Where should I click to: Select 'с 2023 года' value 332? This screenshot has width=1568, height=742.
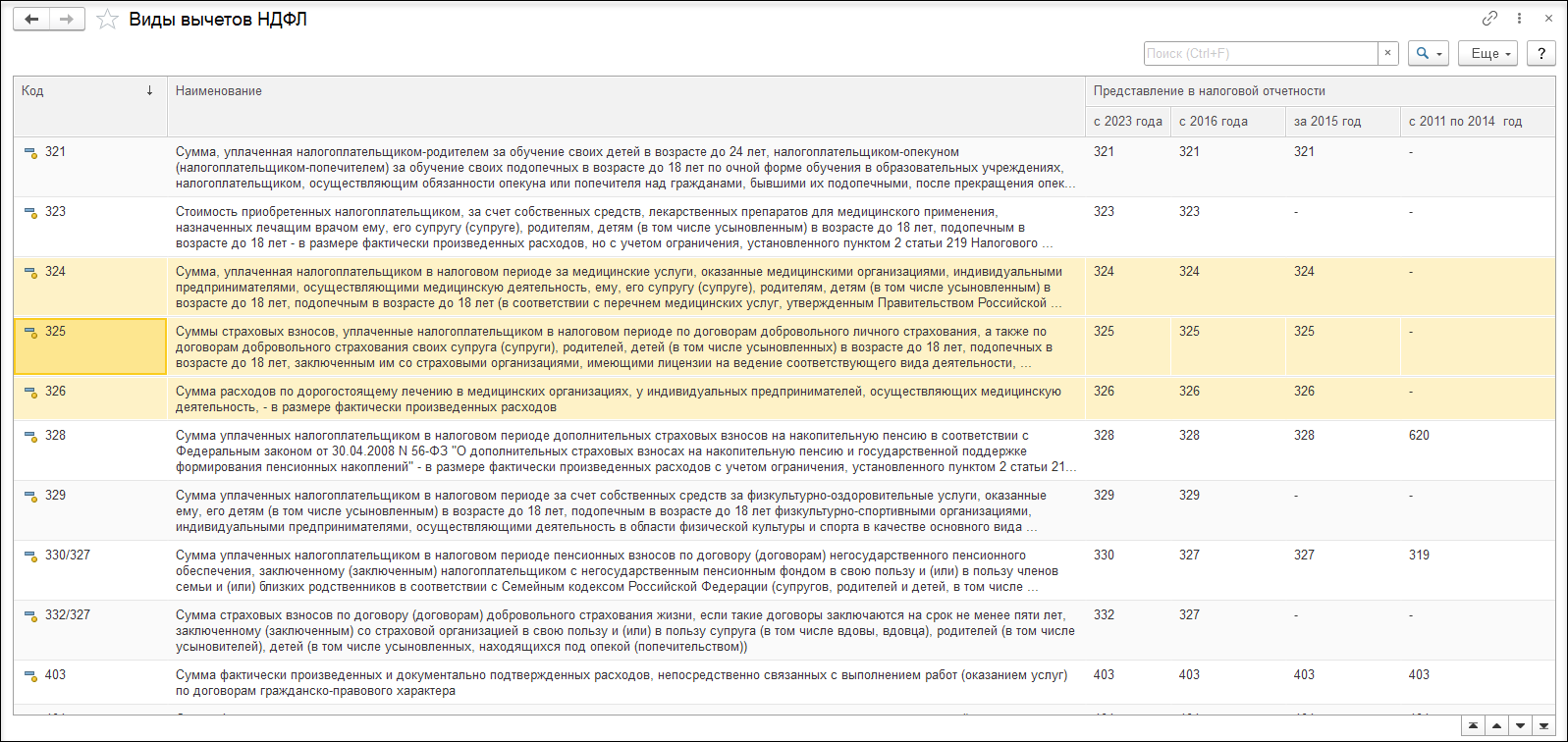pos(1127,630)
